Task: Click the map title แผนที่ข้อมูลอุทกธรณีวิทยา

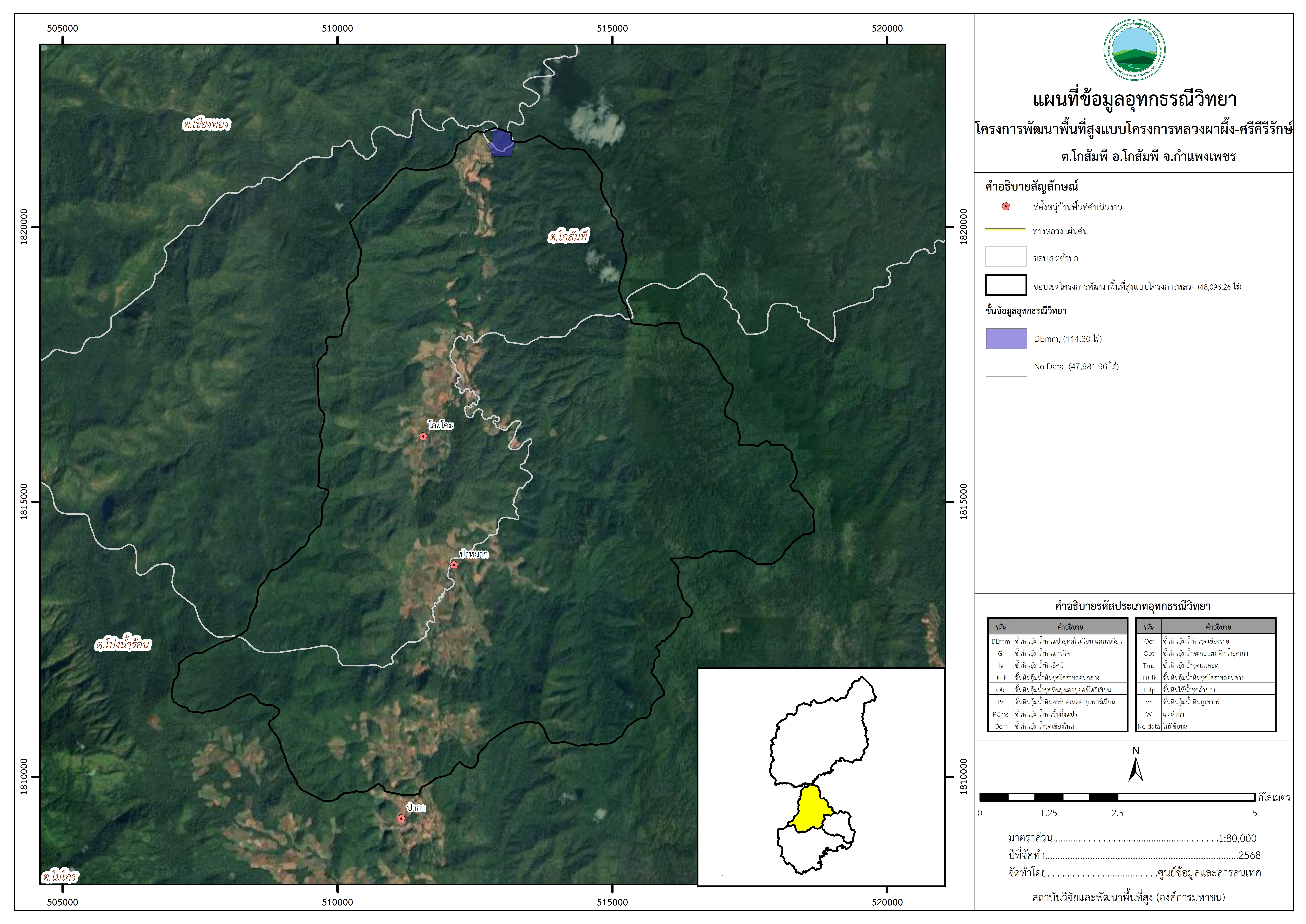Action: click(x=1135, y=100)
